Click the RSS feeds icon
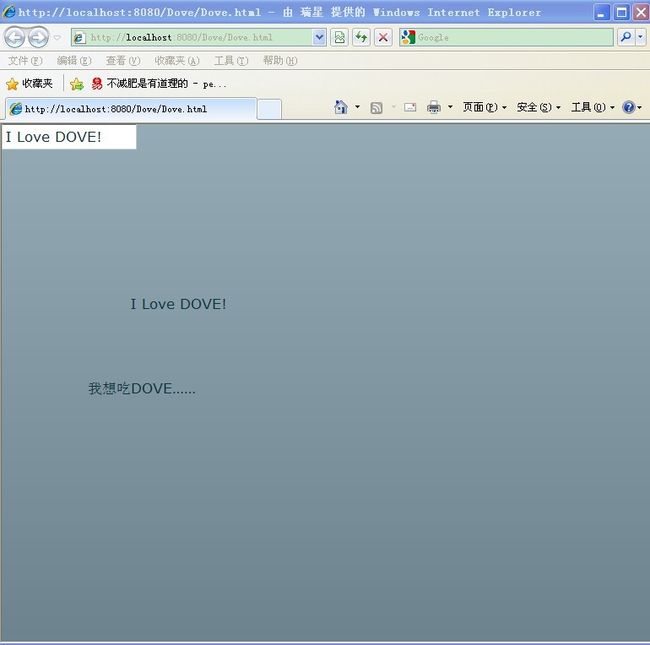This screenshot has height=645, width=650. pos(376,108)
